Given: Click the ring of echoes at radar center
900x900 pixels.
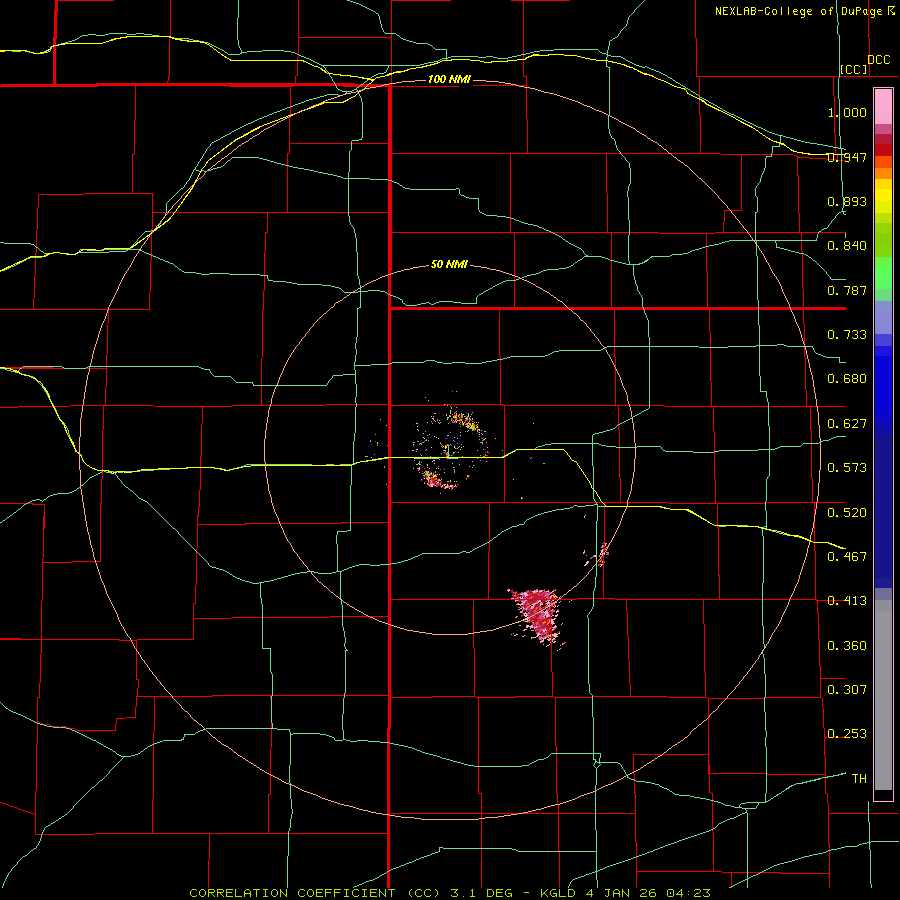Looking at the screenshot, I should tap(452, 448).
